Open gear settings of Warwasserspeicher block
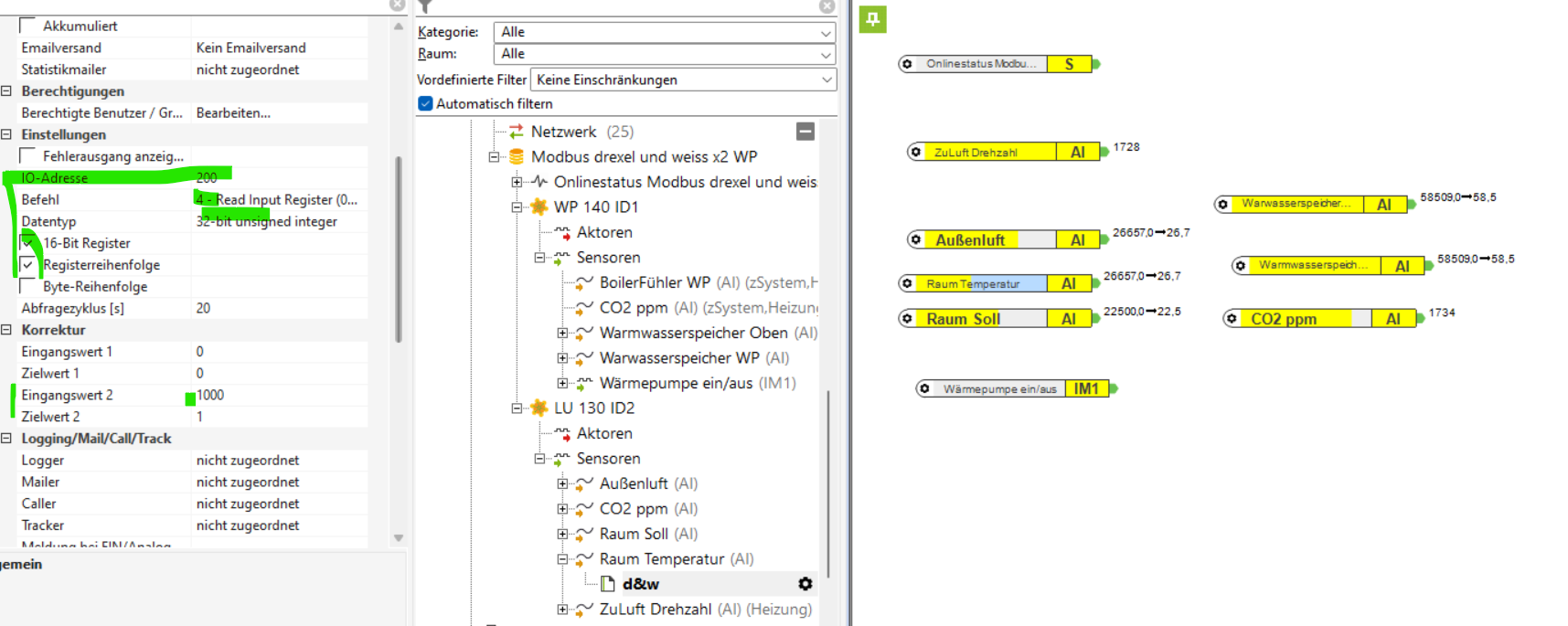Screen dimensions: 1568x626 (1222, 204)
